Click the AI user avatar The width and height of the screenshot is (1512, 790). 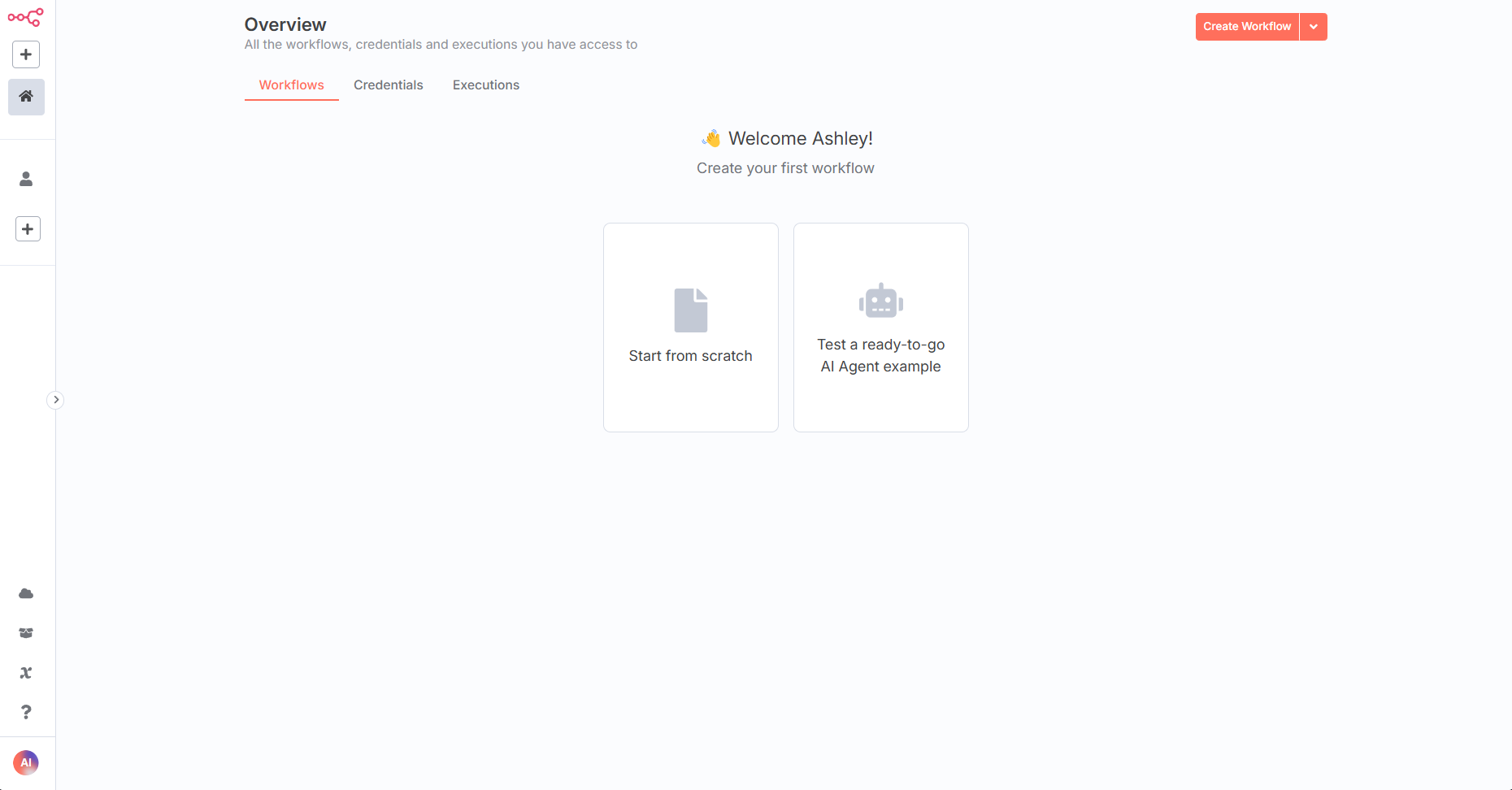26,762
